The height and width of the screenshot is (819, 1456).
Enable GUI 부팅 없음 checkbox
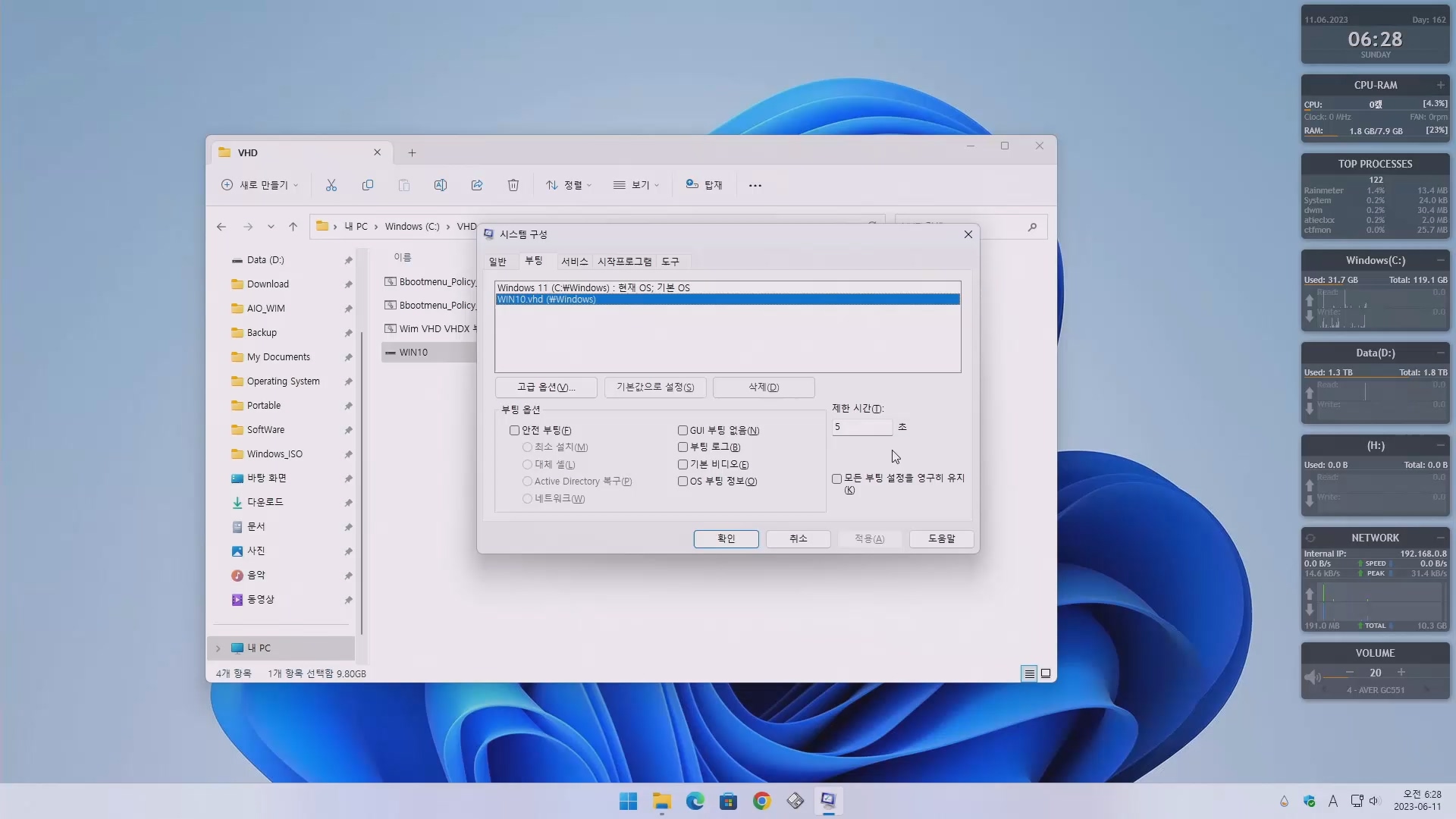[x=682, y=431]
